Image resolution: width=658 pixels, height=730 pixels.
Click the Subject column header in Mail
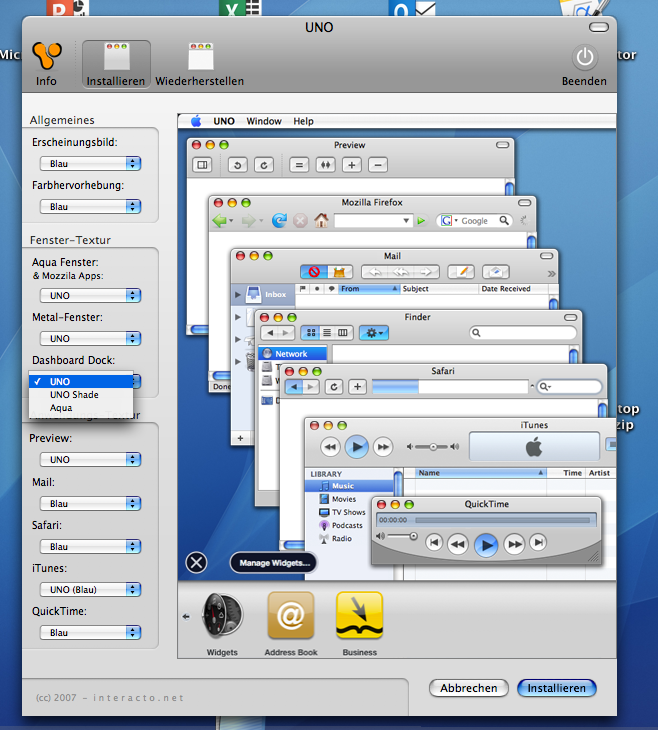click(439, 289)
